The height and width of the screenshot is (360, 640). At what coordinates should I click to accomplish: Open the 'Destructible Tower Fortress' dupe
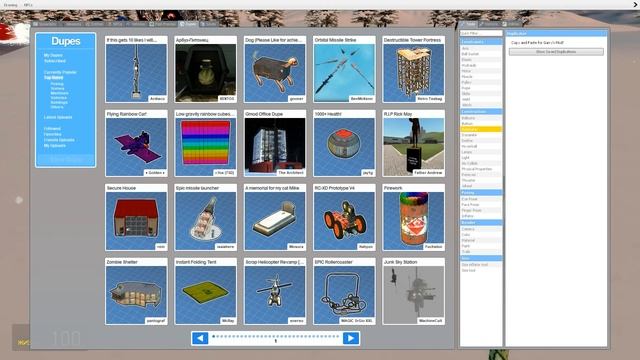tap(413, 69)
